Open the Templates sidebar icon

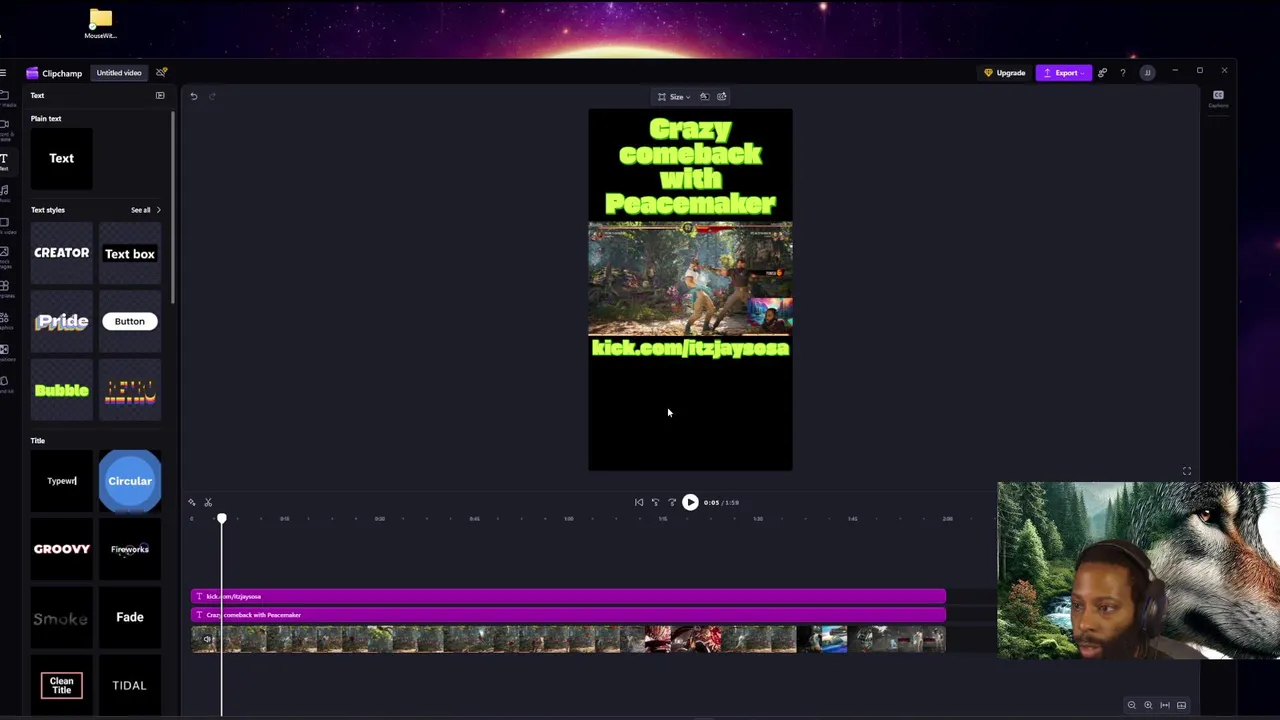(x=5, y=289)
